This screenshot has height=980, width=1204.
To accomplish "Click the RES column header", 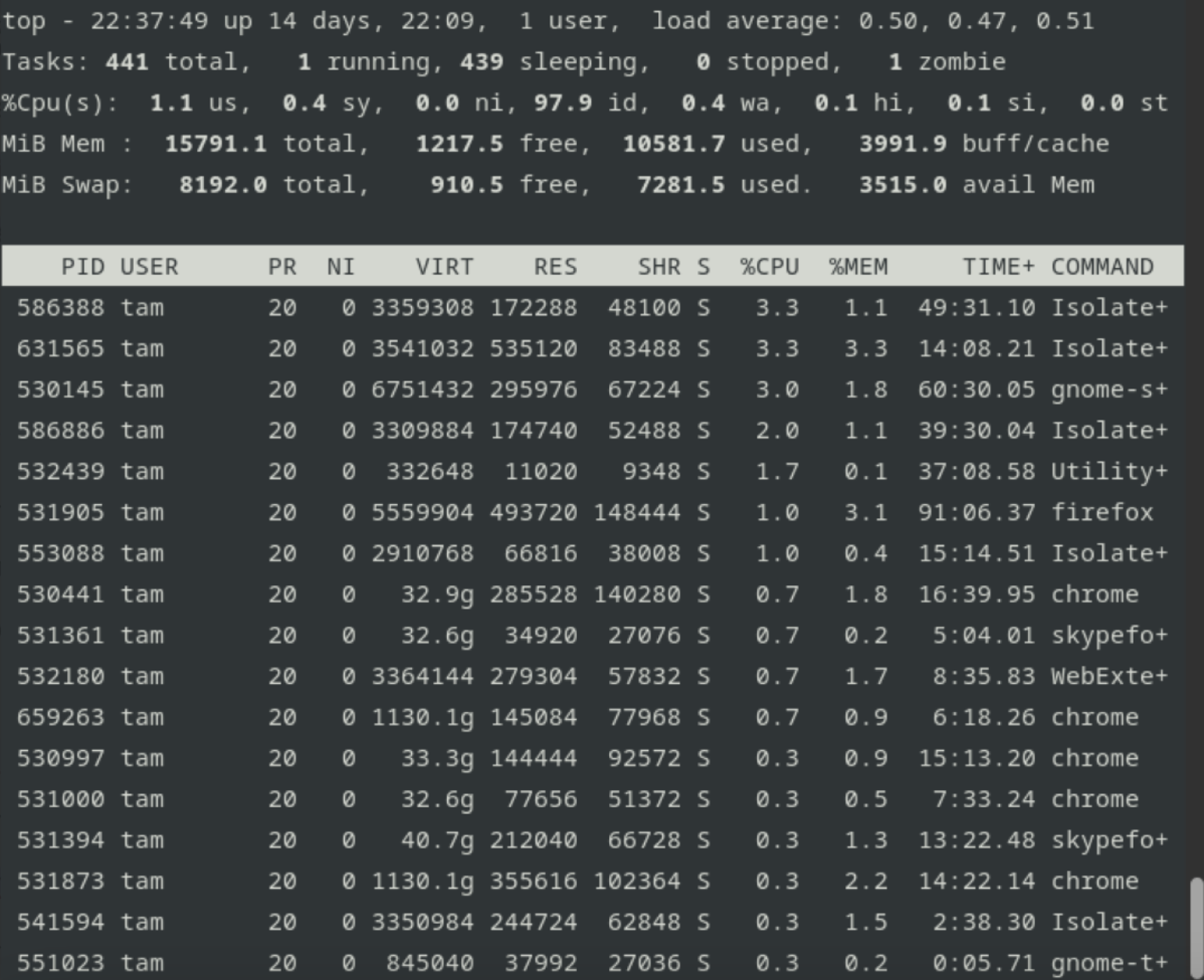I will coord(555,267).
